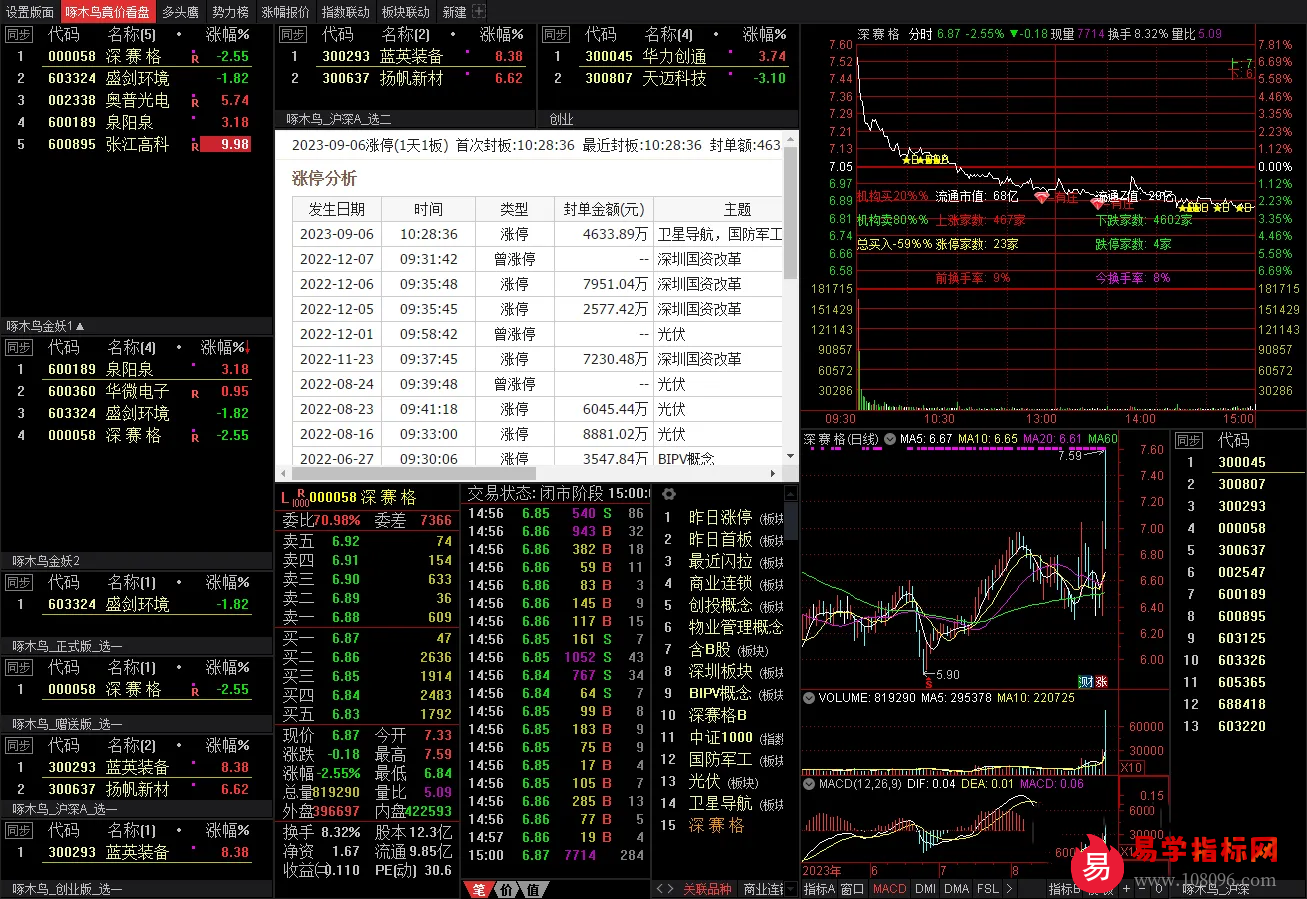Expand the 深赛格(日线) chart chevron
1307x899 pixels.
tap(891, 440)
